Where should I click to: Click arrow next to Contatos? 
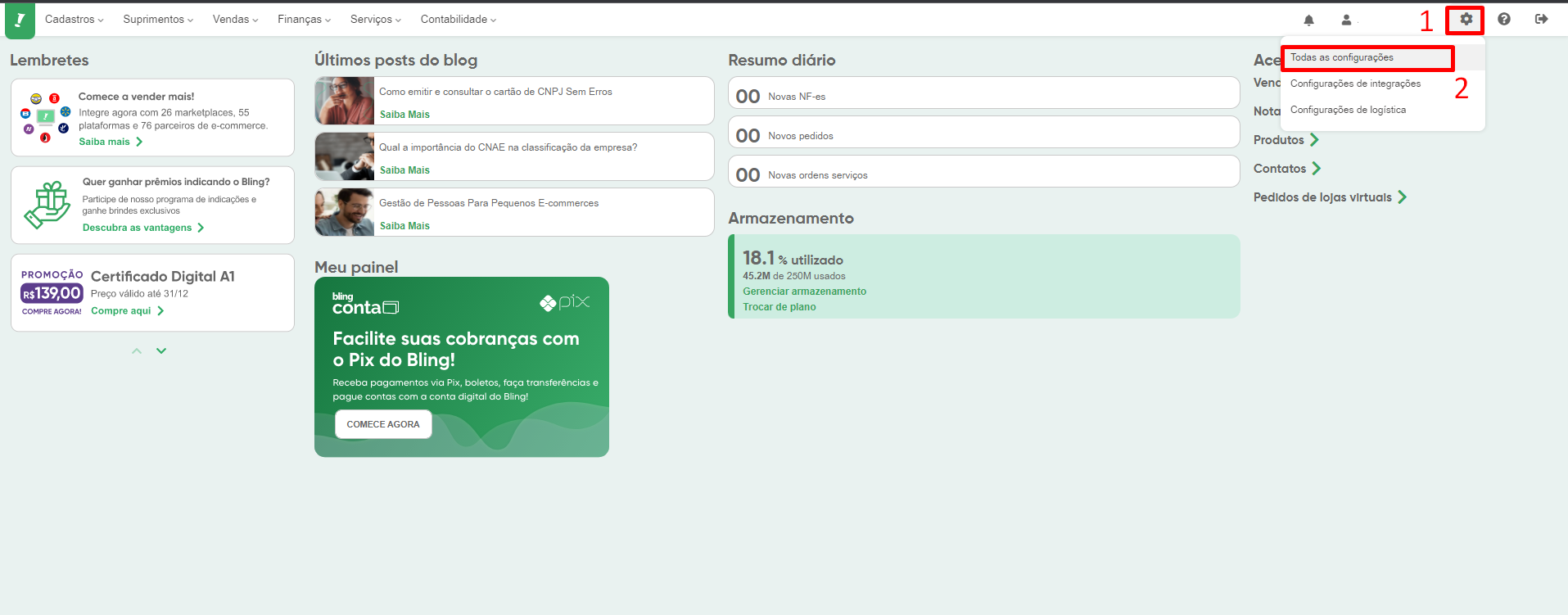pos(1316,169)
